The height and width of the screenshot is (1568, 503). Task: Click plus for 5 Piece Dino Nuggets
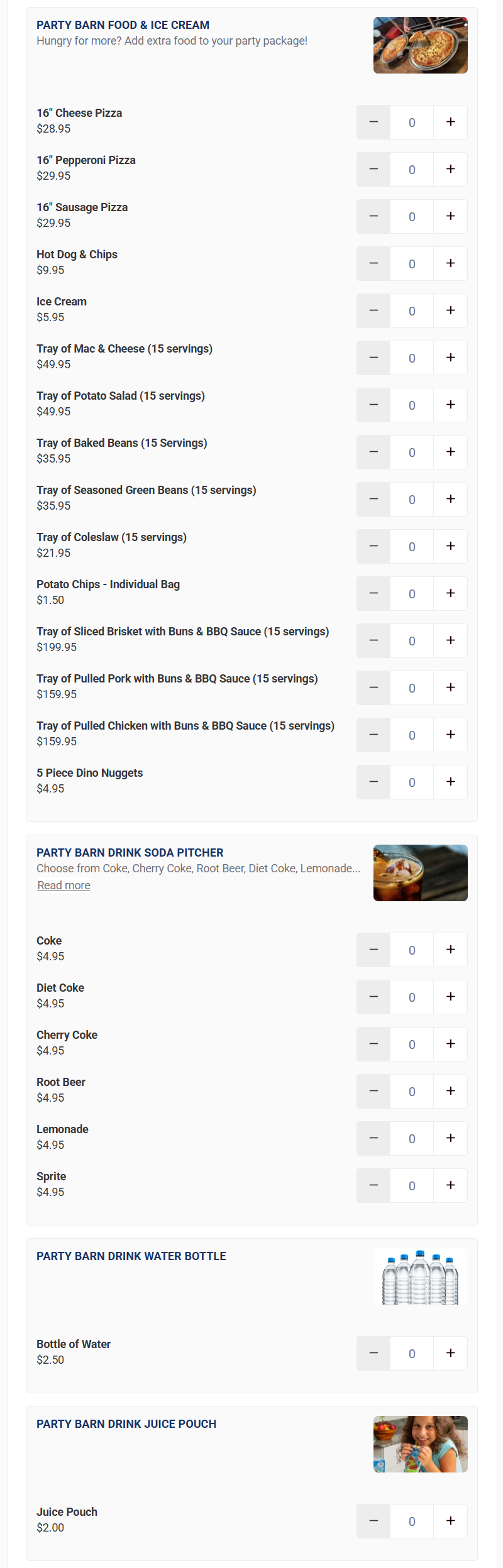(x=450, y=782)
